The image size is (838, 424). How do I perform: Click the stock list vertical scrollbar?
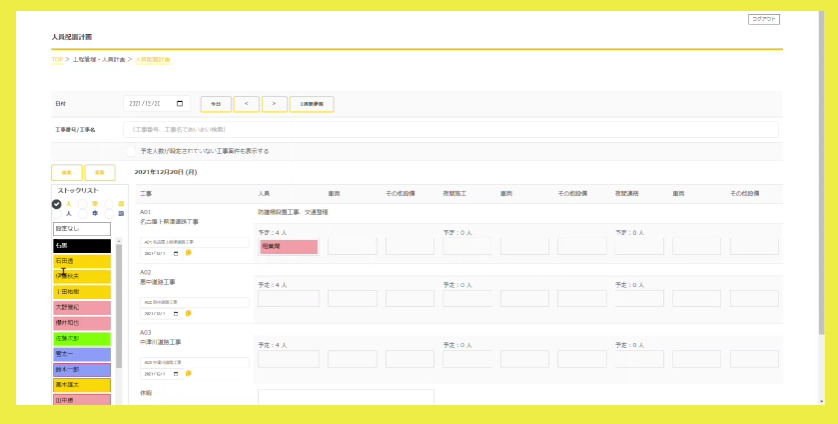tap(118, 320)
